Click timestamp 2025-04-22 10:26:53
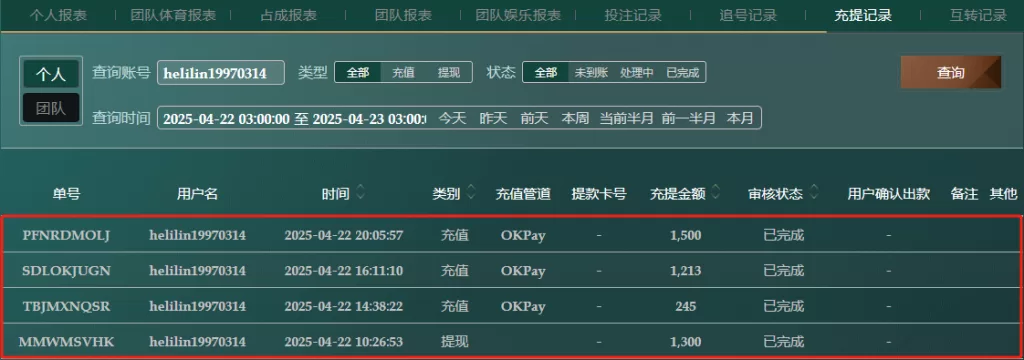1024x360 pixels. [x=344, y=341]
